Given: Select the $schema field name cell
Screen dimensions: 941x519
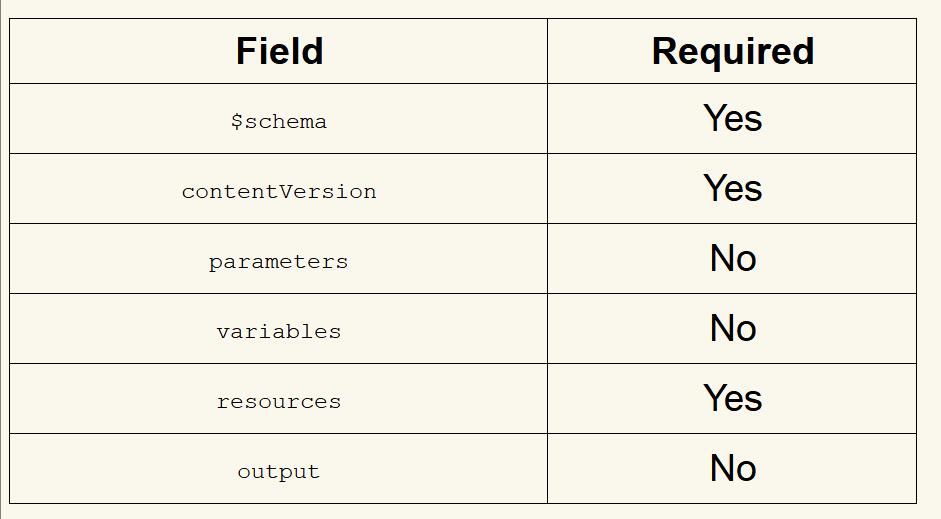Looking at the screenshot, I should point(279,121).
